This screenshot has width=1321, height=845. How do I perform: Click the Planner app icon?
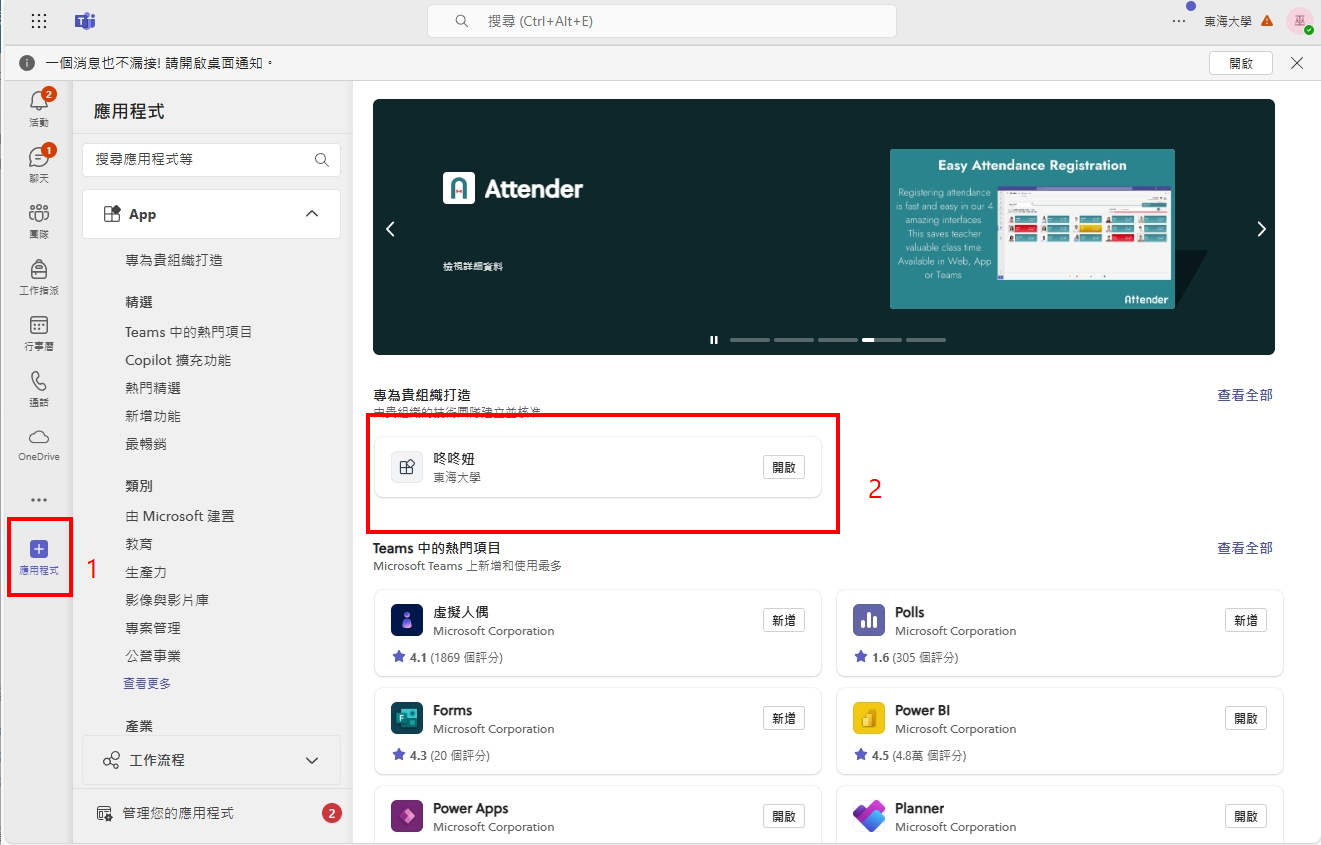[869, 816]
